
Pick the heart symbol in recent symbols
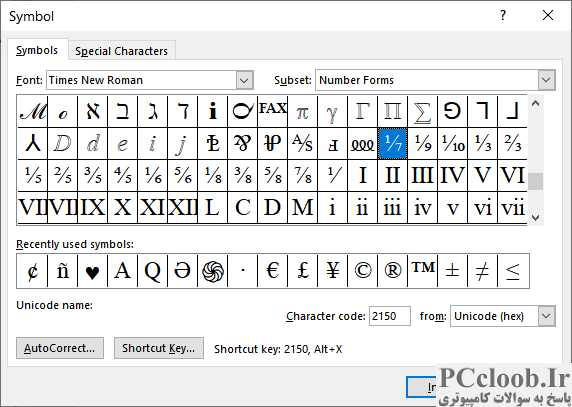click(x=93, y=271)
